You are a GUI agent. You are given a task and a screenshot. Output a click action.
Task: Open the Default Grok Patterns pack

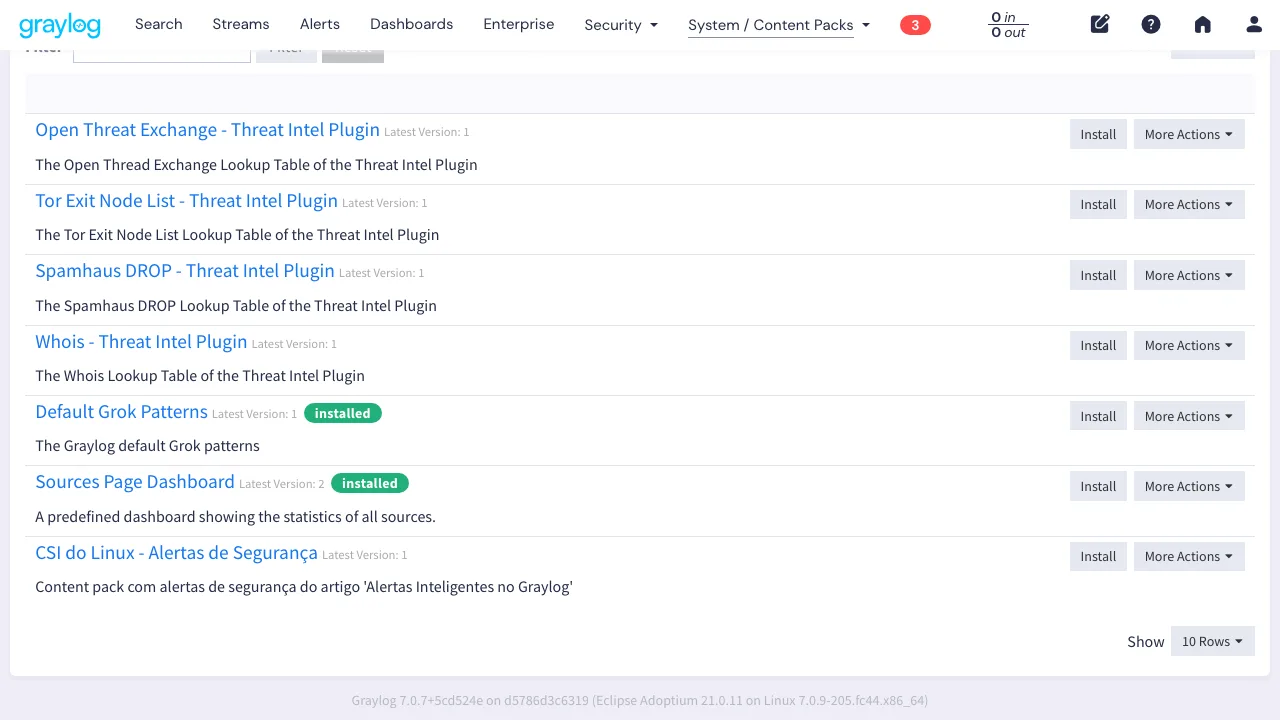[x=121, y=412]
